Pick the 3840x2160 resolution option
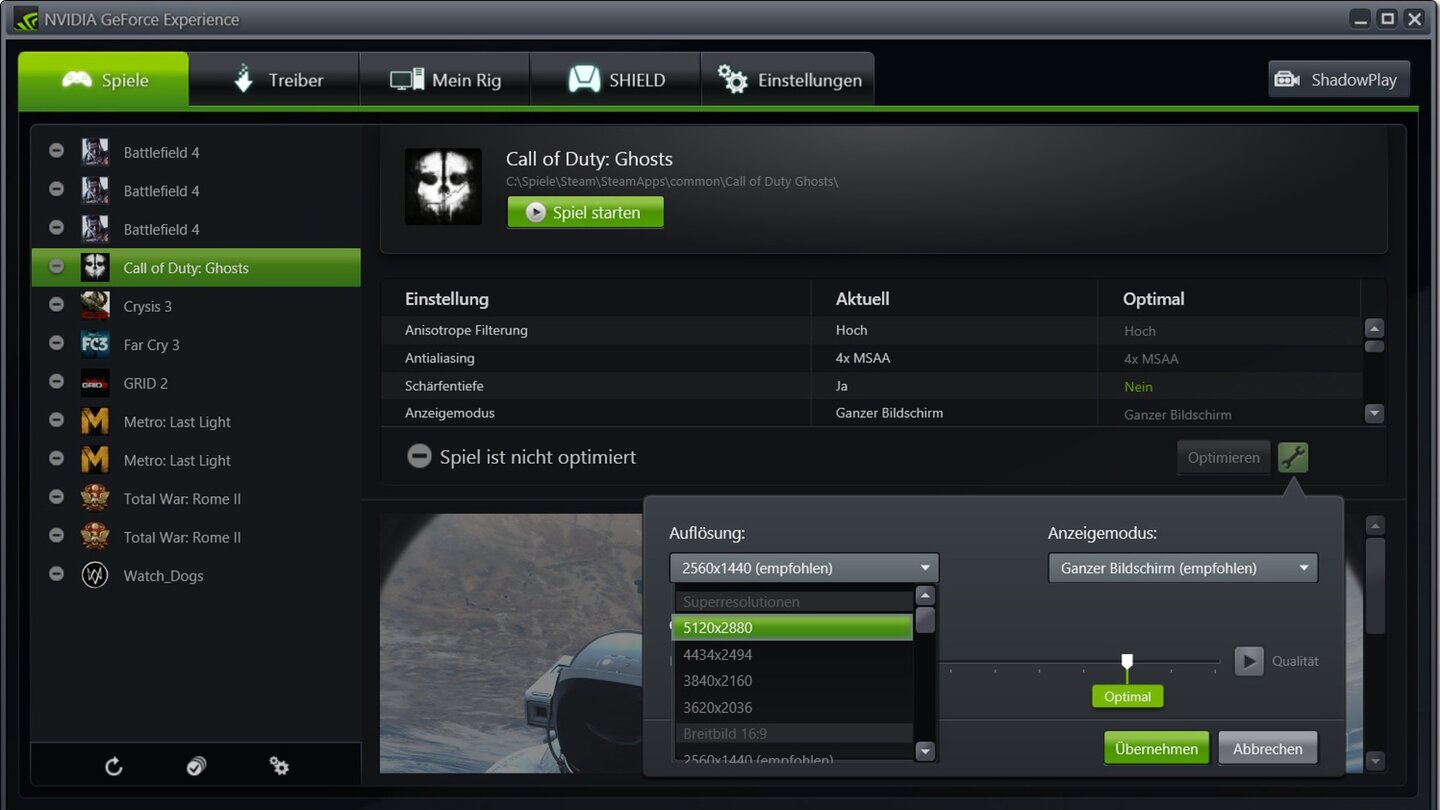The image size is (1440, 810). pos(793,680)
